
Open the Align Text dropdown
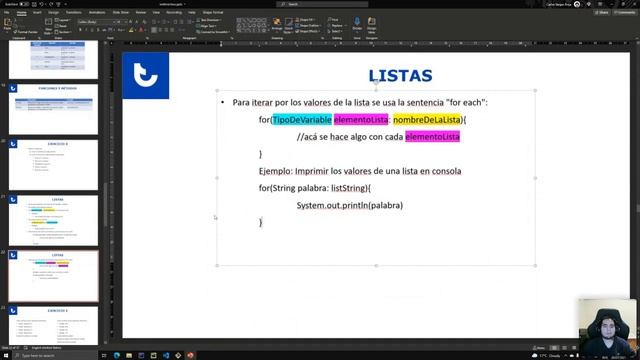[207, 26]
